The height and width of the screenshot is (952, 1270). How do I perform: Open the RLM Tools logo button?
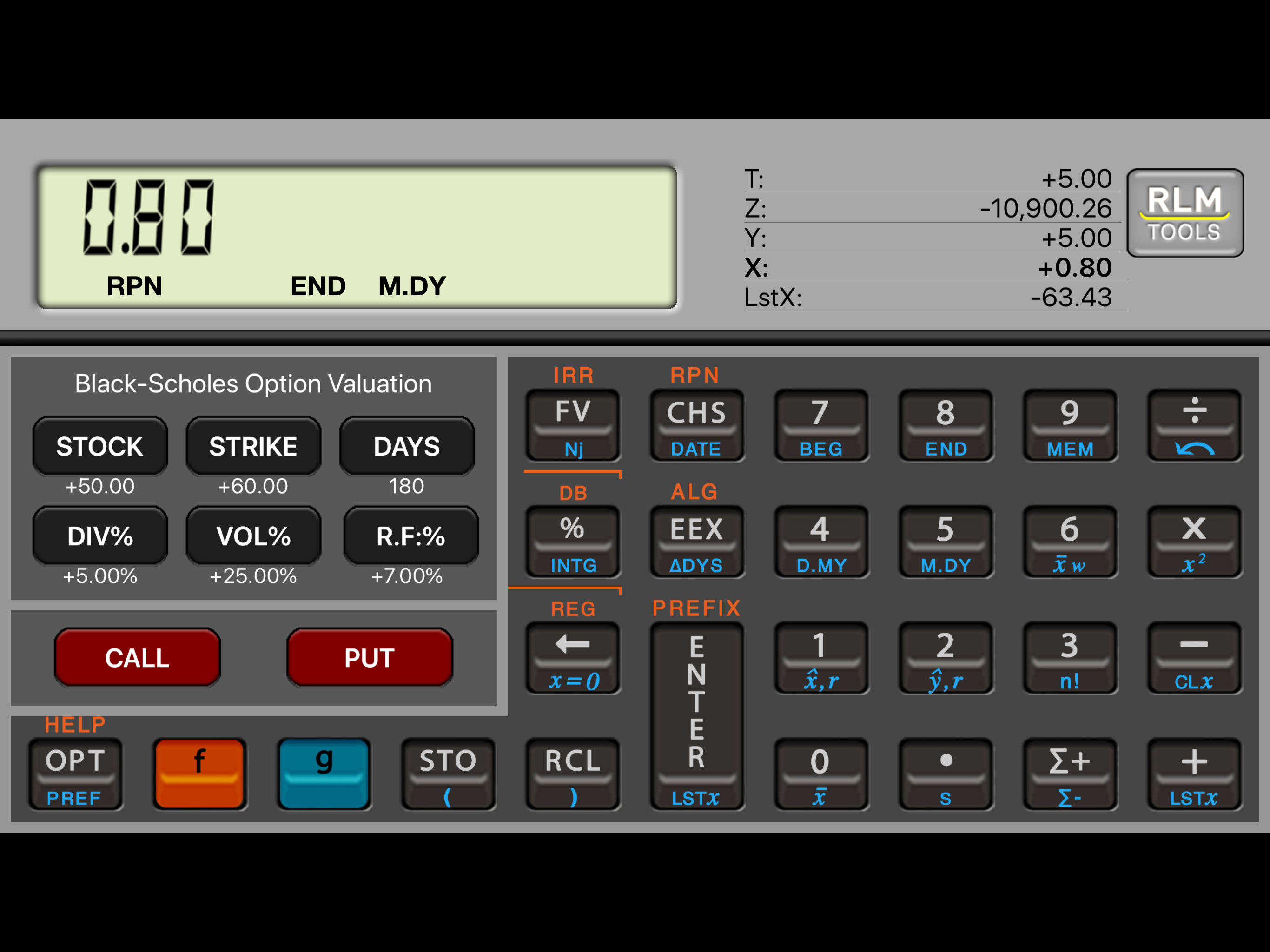pos(1184,212)
